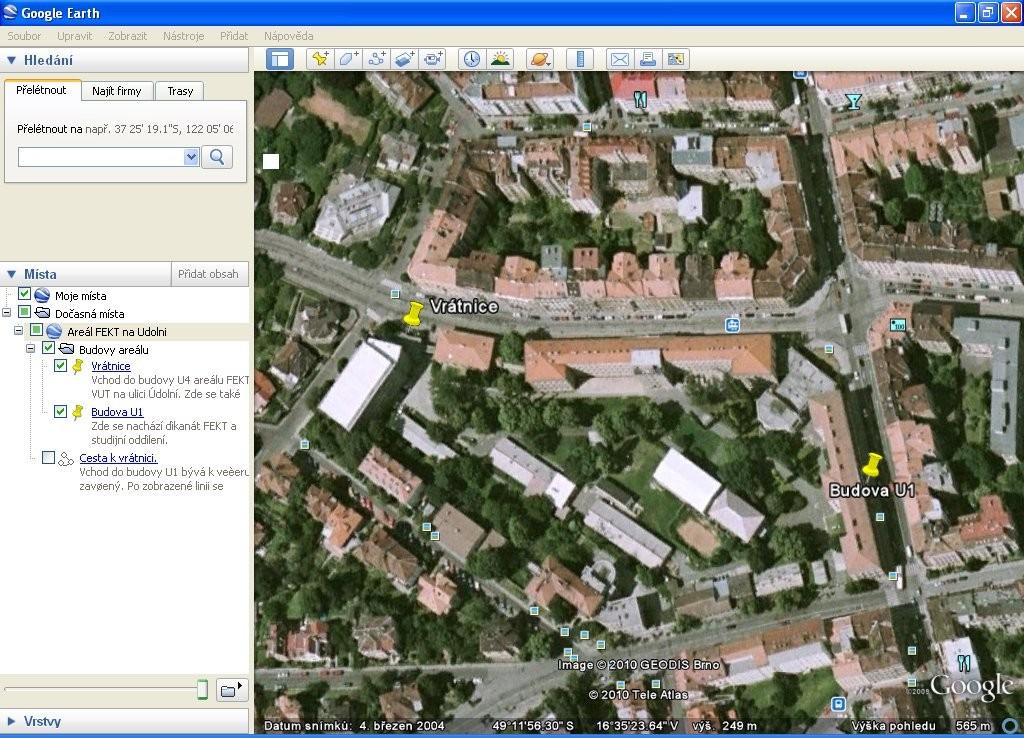1024x738 pixels.
Task: Open the Vrátnice link in Places
Action: coord(110,366)
